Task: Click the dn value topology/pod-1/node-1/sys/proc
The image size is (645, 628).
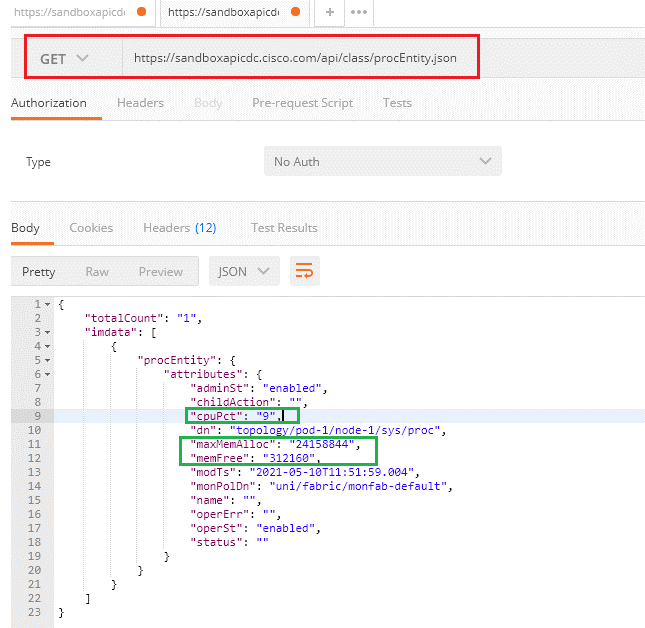Action: point(335,430)
